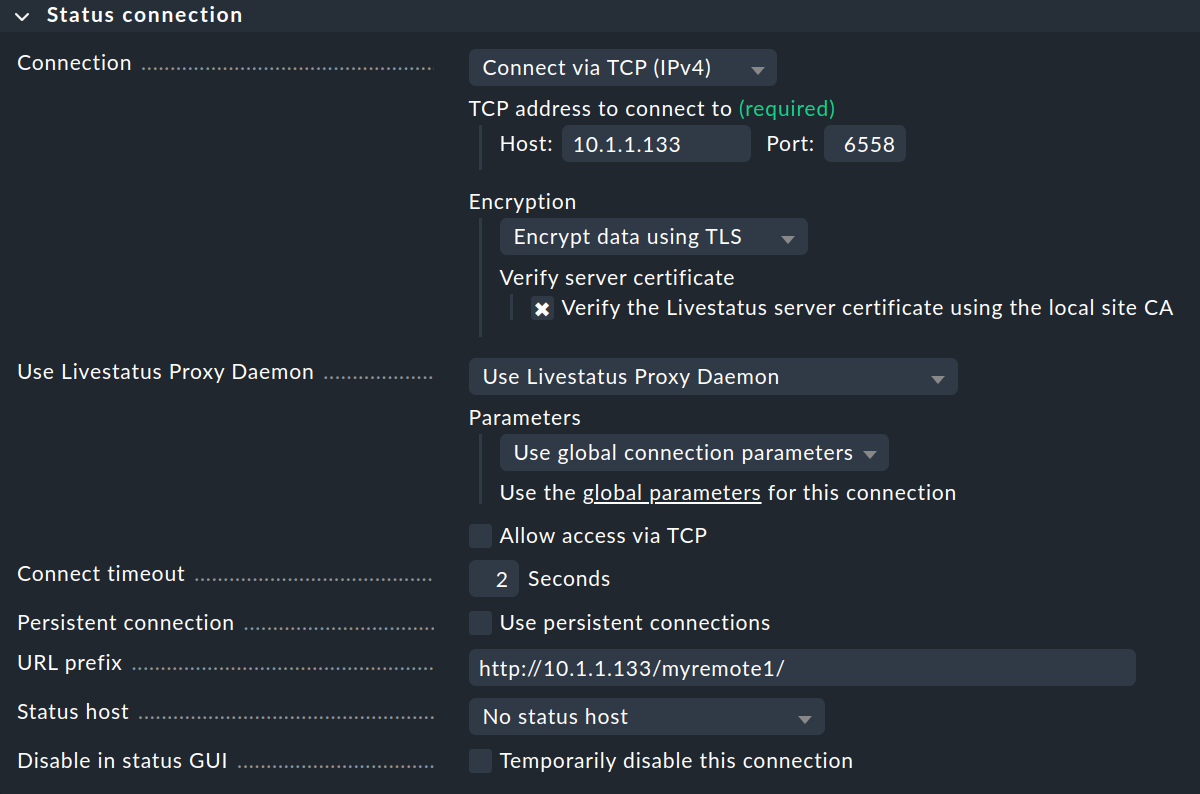Viewport: 1200px width, 794px height.
Task: Click the Encryption dropdown arrow icon
Action: click(789, 236)
